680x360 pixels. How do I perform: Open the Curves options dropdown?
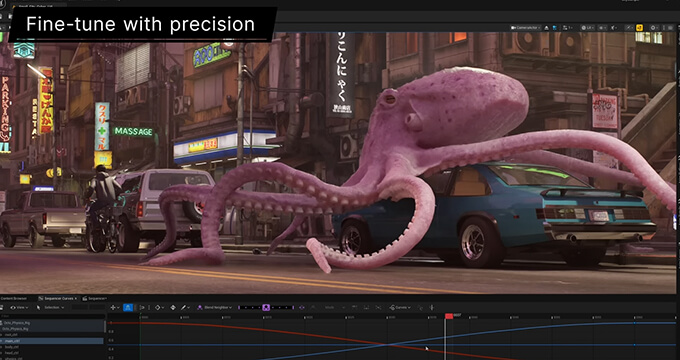click(400, 308)
